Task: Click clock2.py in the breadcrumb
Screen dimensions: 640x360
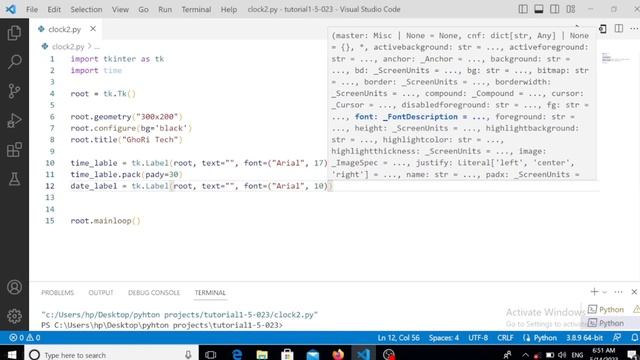Action: point(68,47)
